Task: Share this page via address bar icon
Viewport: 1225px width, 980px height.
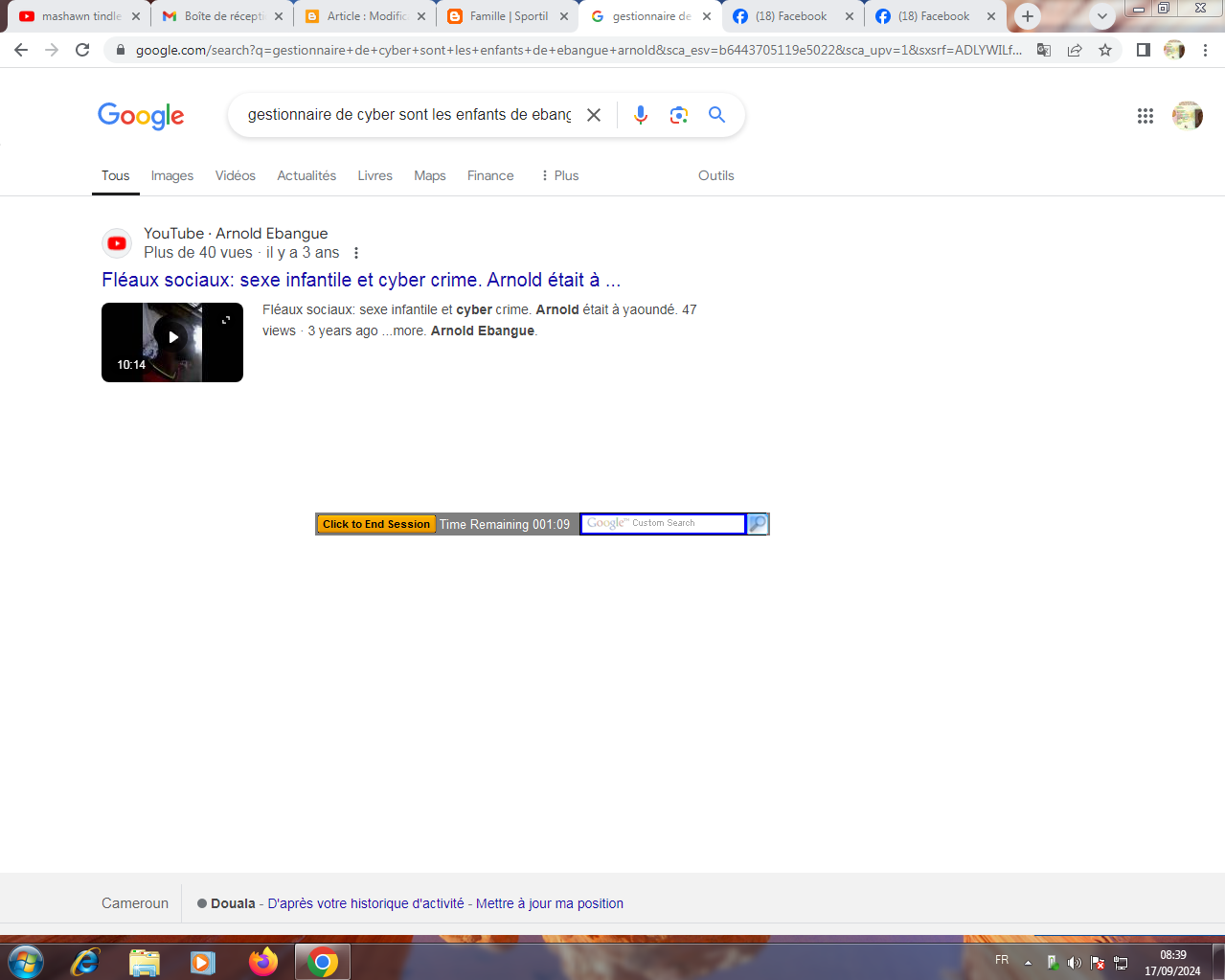Action: point(1075,50)
